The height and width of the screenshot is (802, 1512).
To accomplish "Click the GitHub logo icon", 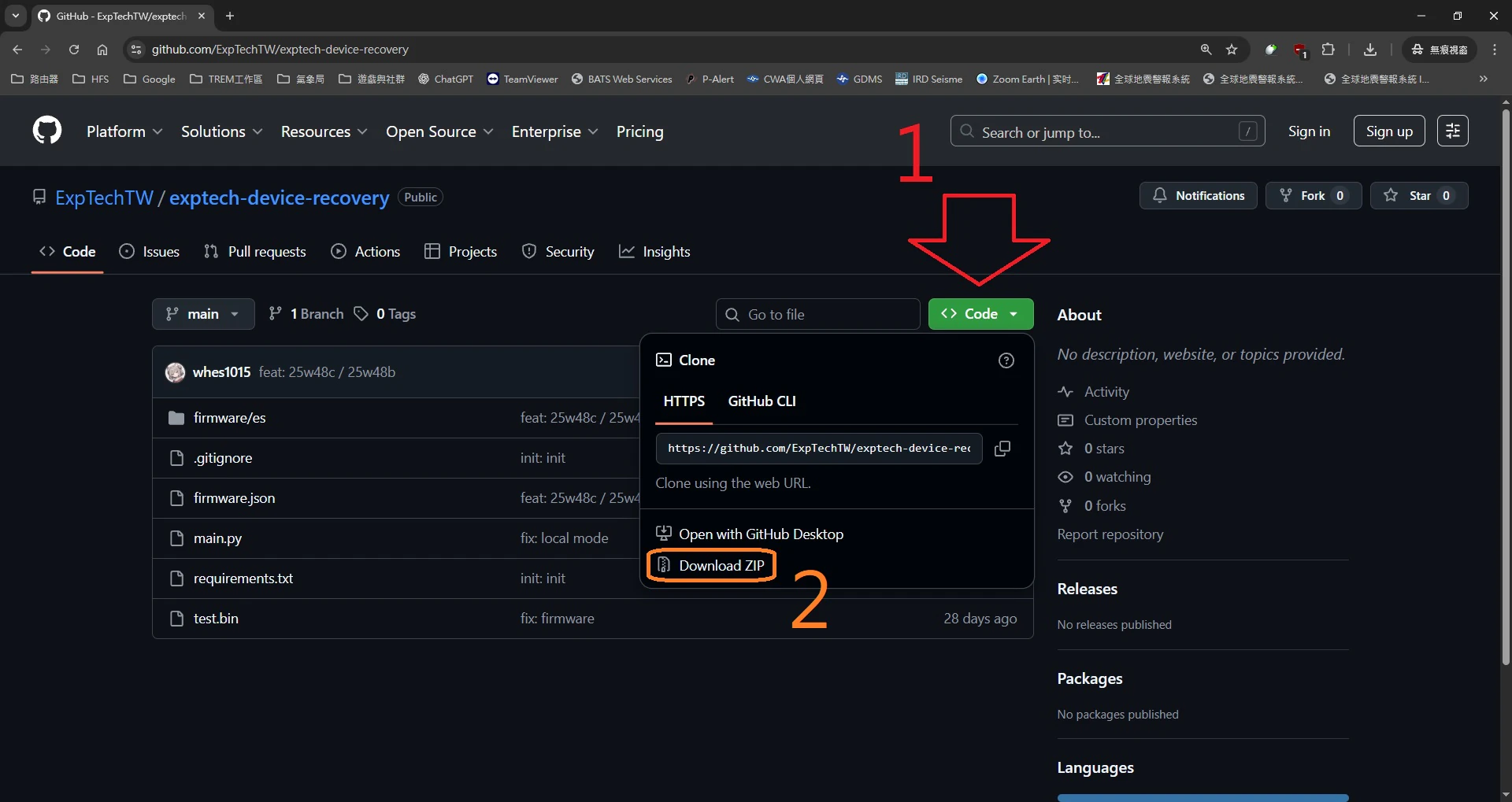I will pyautogui.click(x=47, y=131).
